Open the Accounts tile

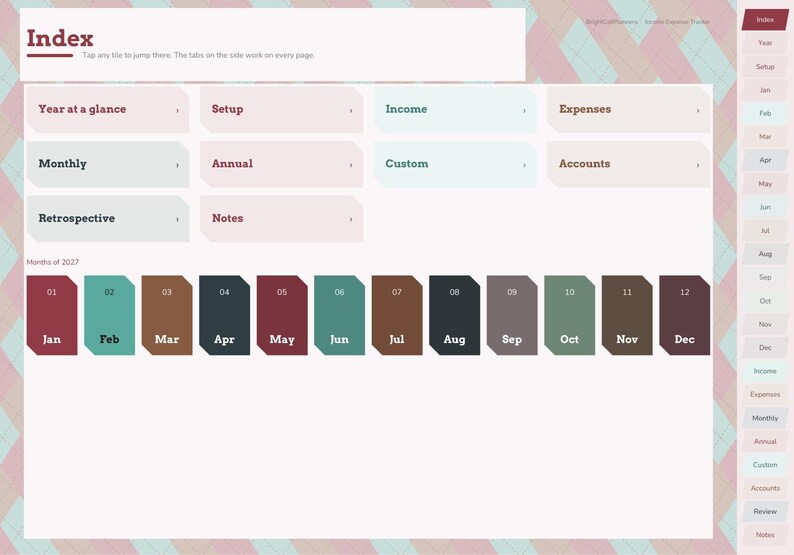(629, 164)
